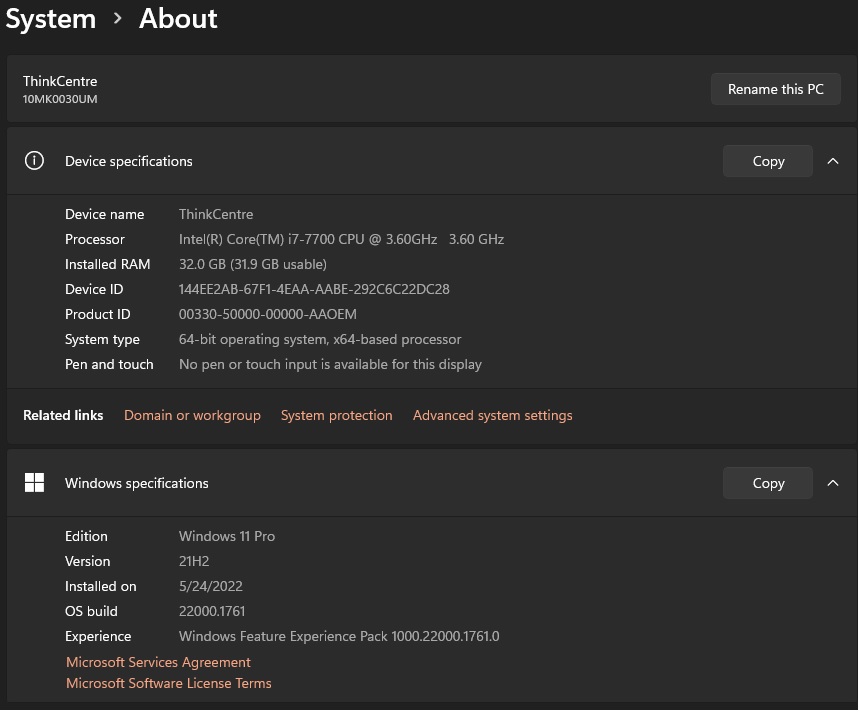Click the Windows logo beside Windows specifications
This screenshot has width=859, height=712.
34,483
